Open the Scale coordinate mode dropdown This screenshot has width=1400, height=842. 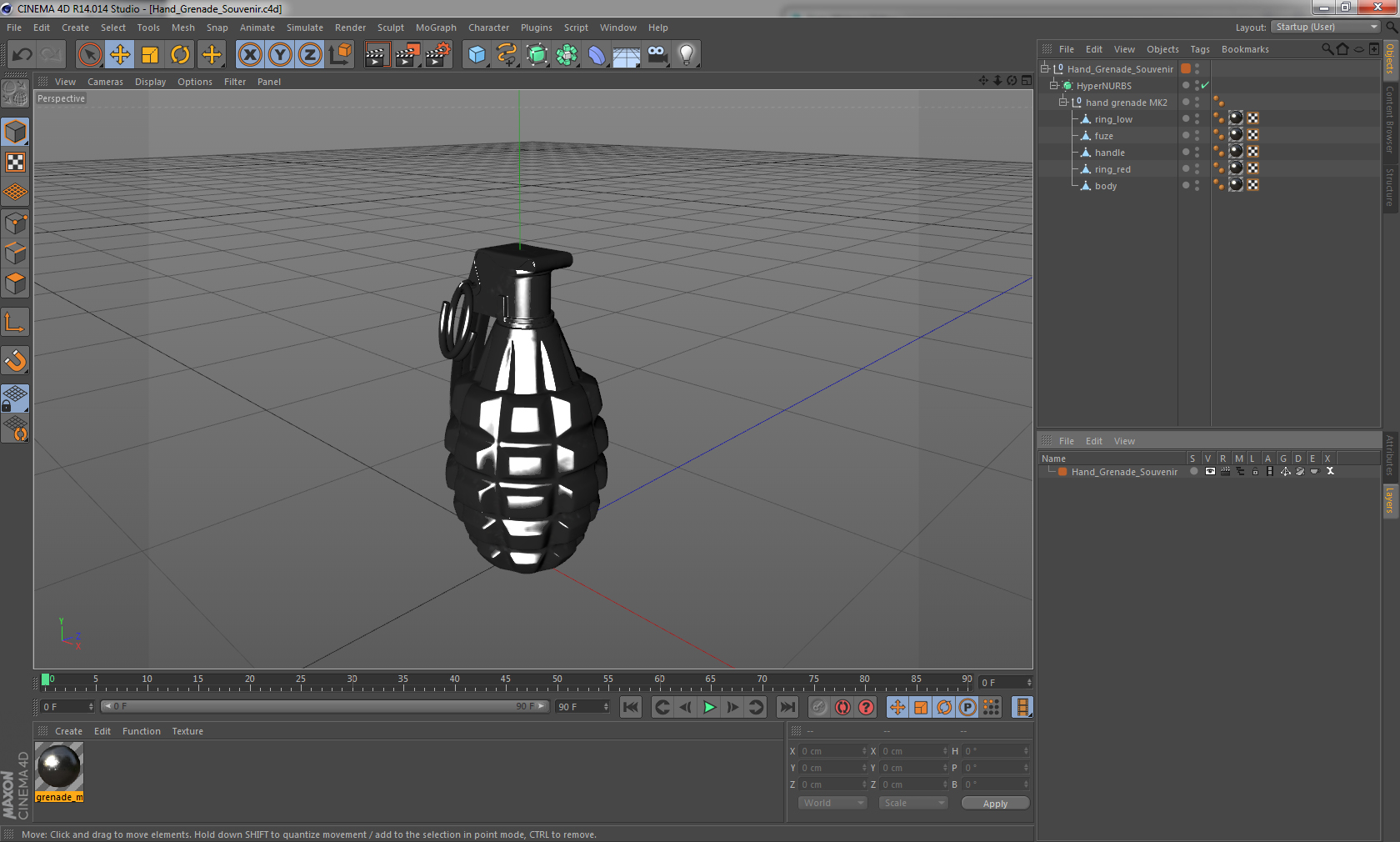tap(913, 803)
